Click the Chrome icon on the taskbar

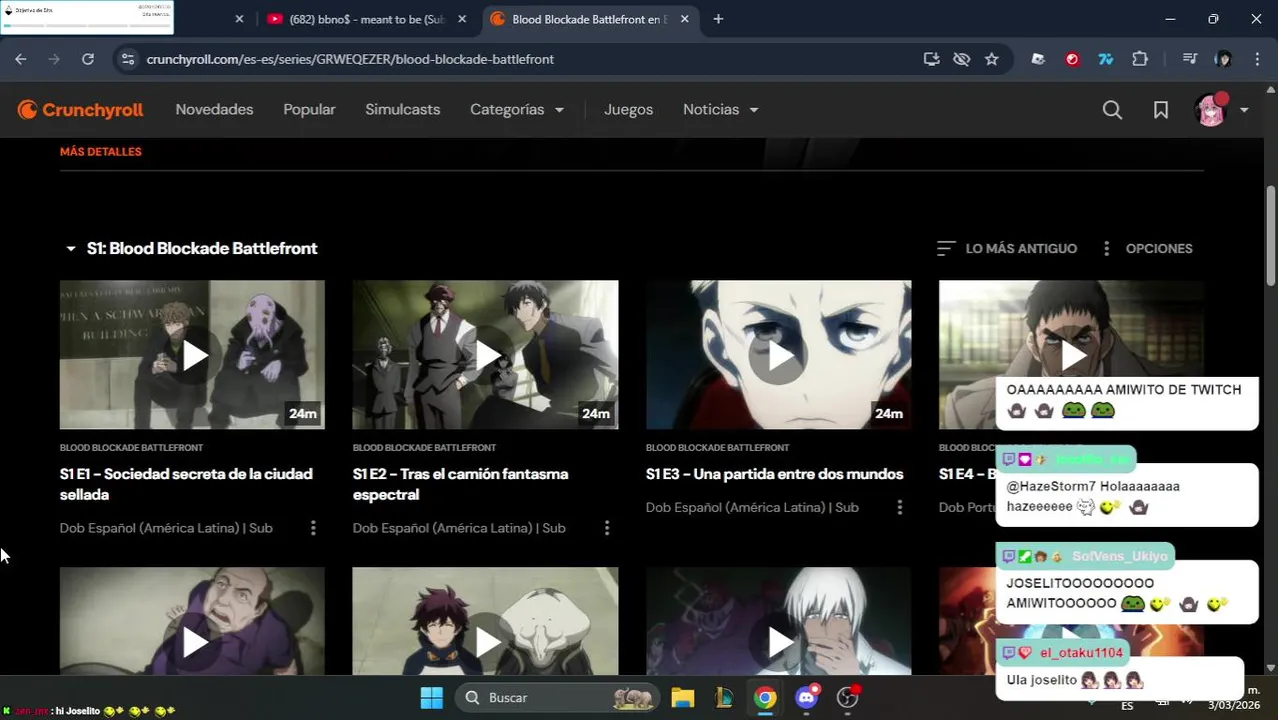[765, 698]
